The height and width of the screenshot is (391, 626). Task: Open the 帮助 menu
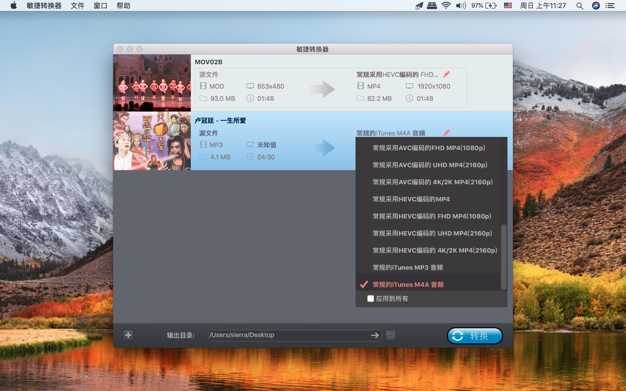coord(123,6)
